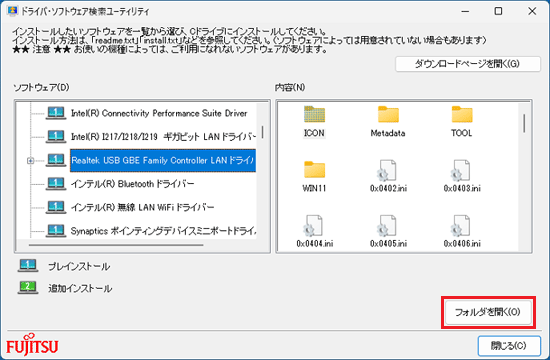
Task: Select the ICON folder icon
Action: [314, 114]
